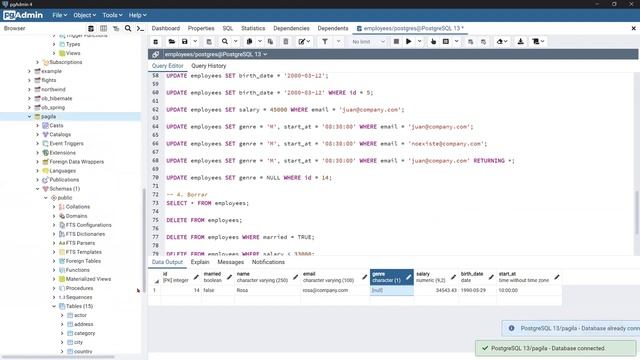
Task: Click the Browser panel horizontal scrollbar
Action: tap(57, 357)
